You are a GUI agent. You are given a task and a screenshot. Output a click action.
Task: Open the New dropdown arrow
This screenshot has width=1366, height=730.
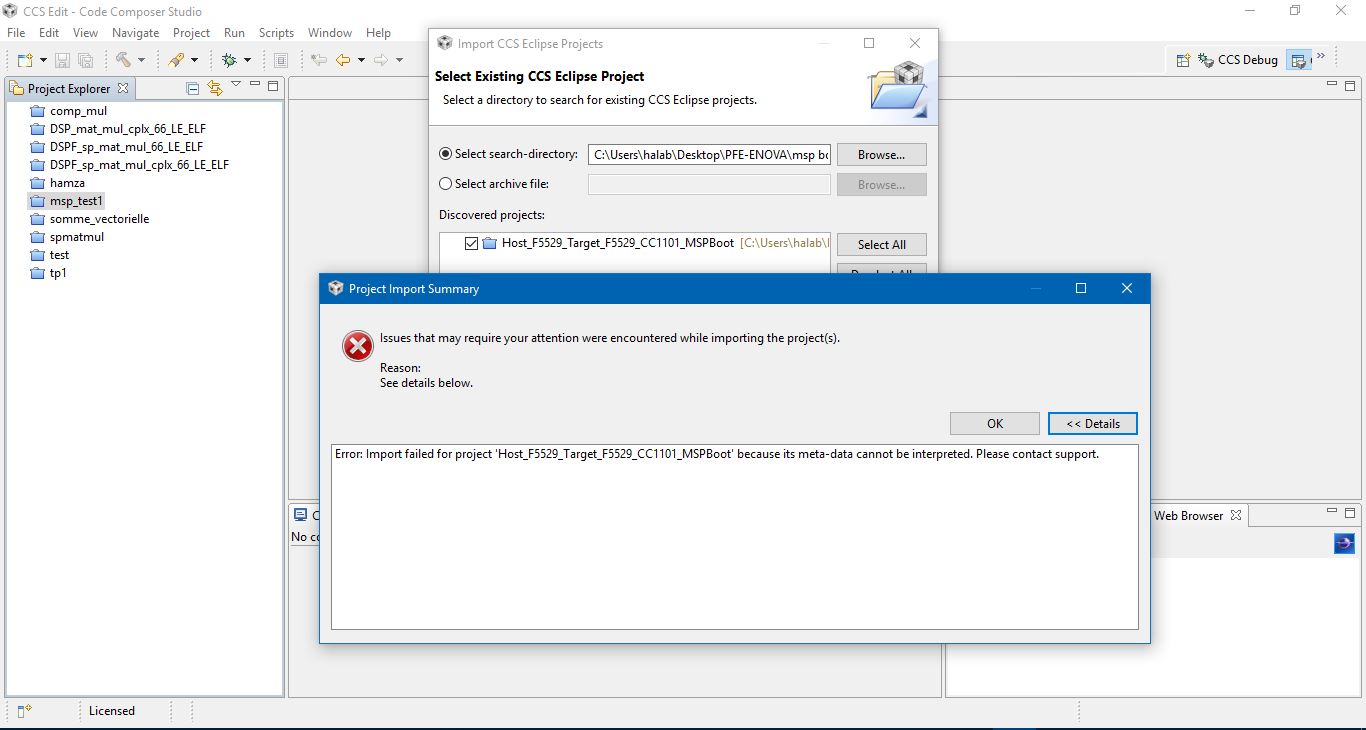pos(41,61)
